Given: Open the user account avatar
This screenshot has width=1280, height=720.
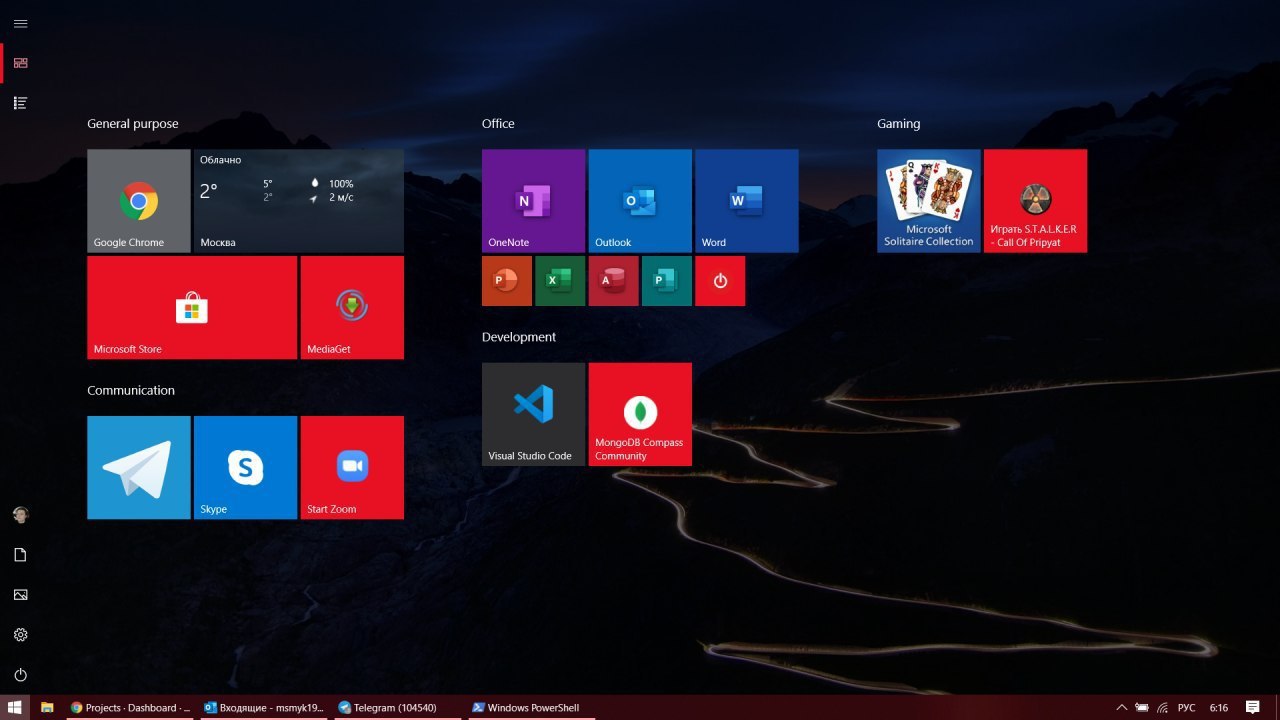Looking at the screenshot, I should (x=20, y=515).
